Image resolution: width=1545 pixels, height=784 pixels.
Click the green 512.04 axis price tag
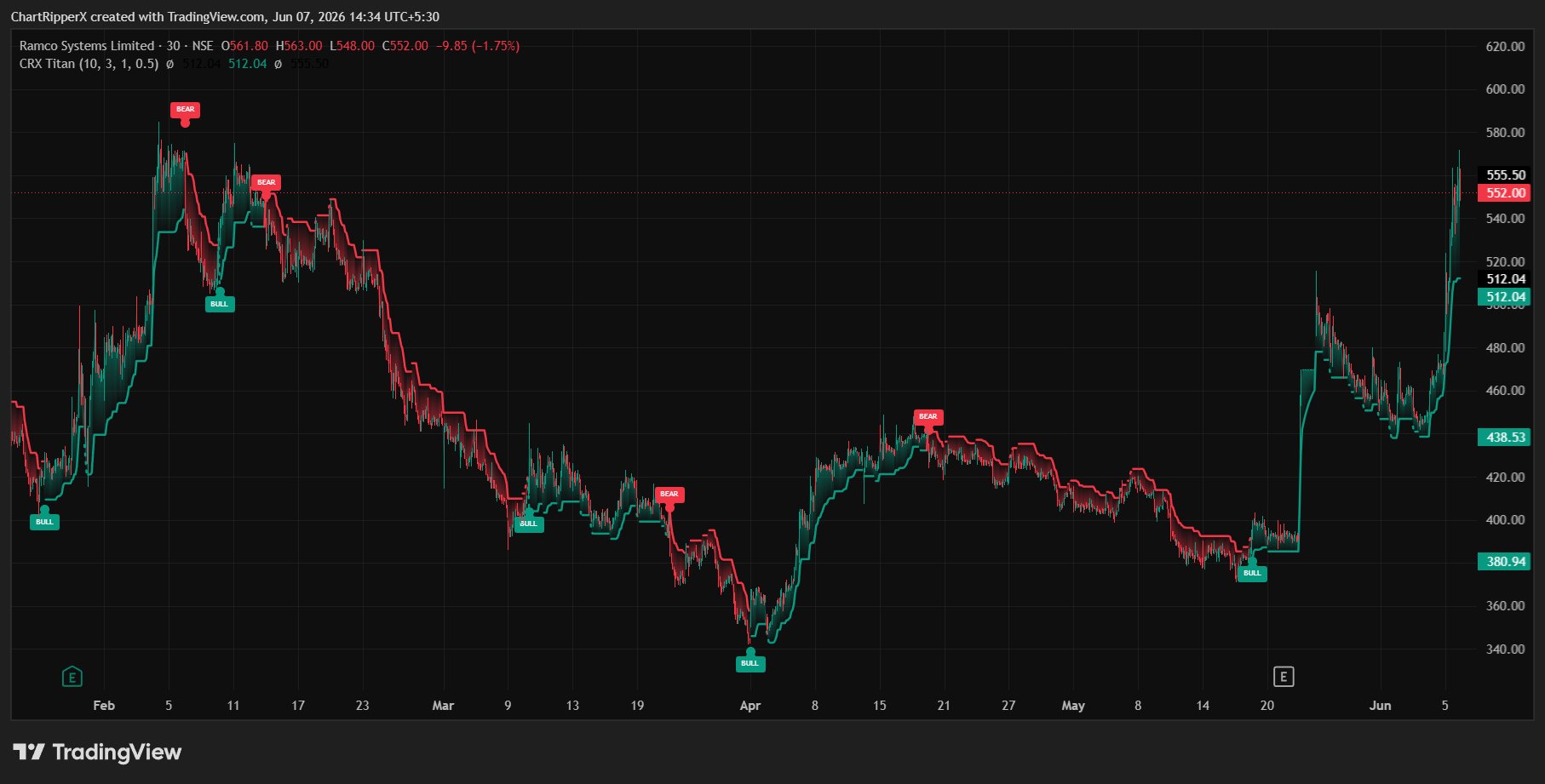point(1504,297)
